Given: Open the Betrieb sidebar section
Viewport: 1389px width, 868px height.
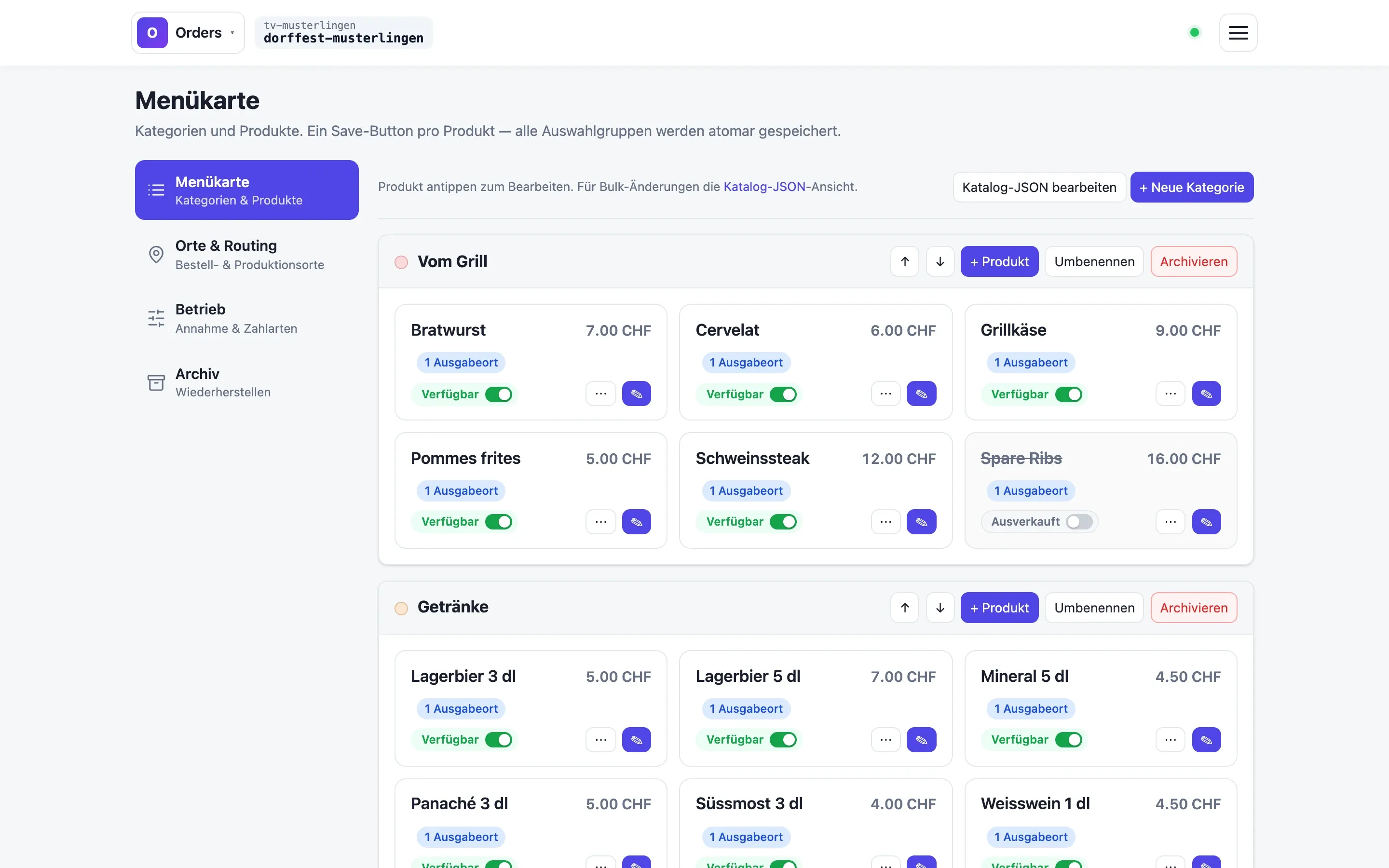Looking at the screenshot, I should (247, 318).
